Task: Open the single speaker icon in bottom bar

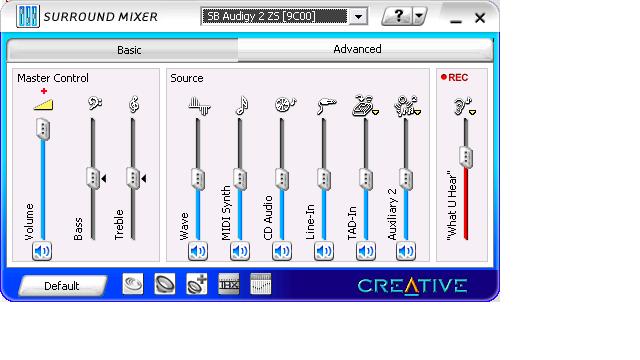Action: click(164, 284)
